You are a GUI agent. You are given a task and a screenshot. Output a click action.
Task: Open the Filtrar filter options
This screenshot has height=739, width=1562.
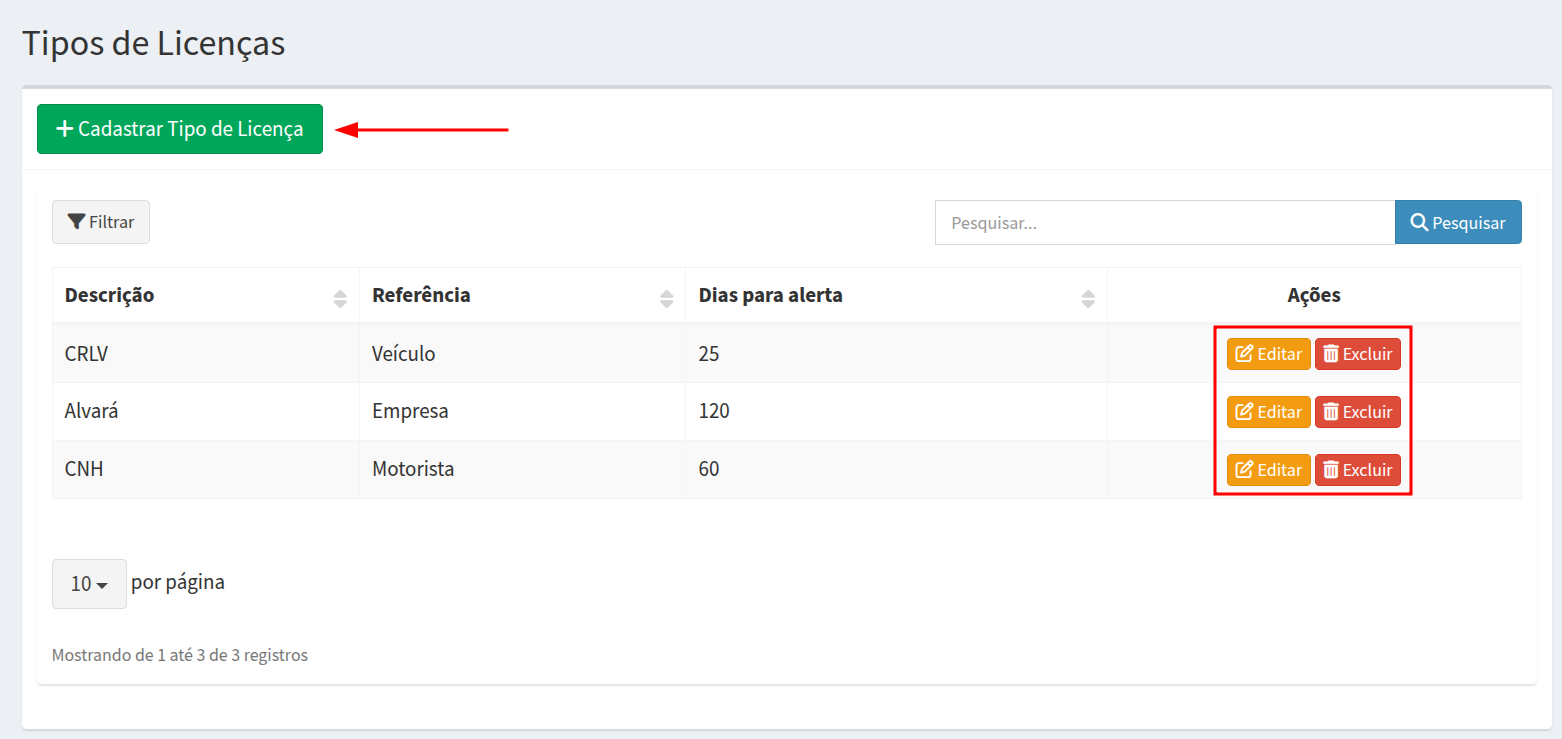tap(101, 222)
